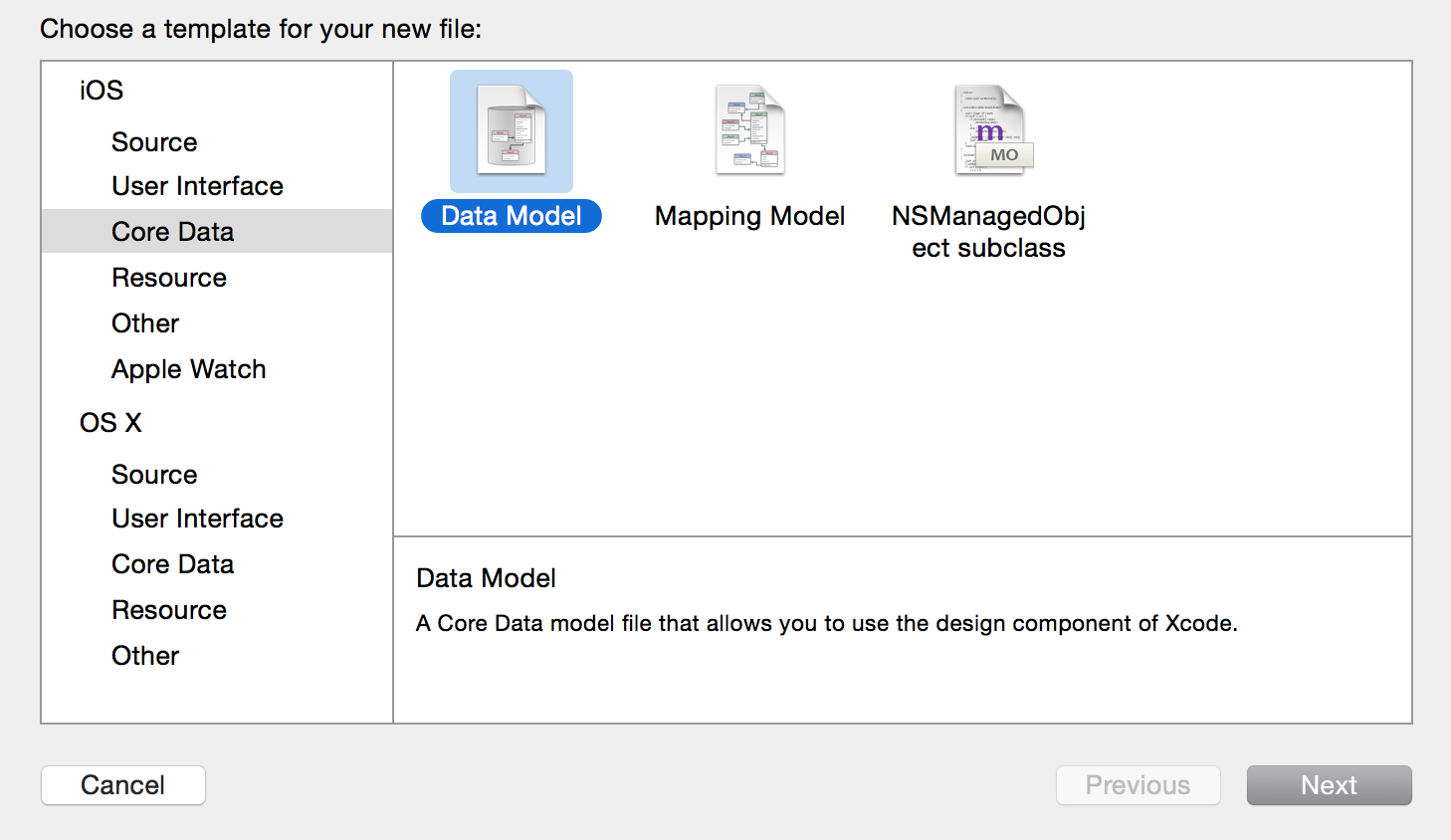Cancel the new file dialog
The image size is (1451, 840).
(x=123, y=785)
